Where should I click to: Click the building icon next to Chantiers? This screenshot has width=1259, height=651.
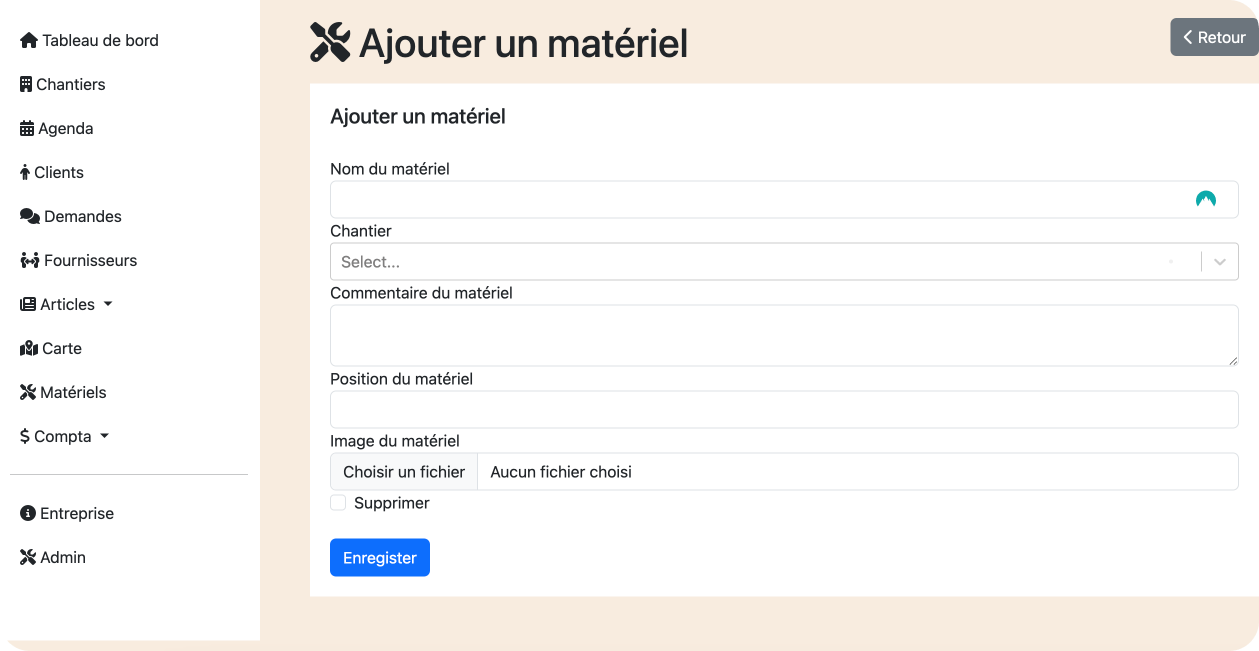tap(26, 85)
